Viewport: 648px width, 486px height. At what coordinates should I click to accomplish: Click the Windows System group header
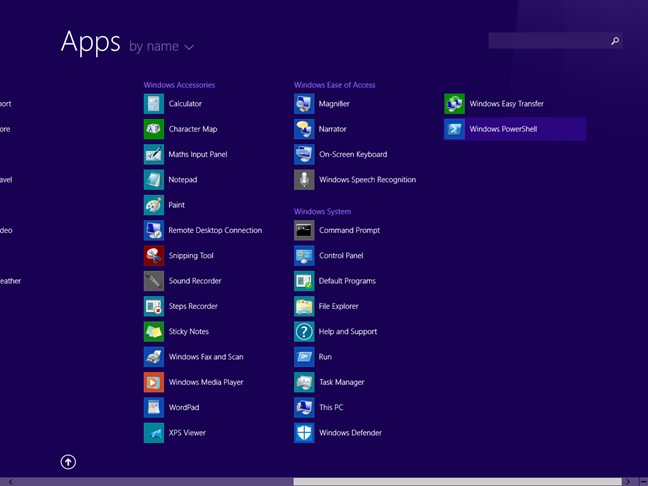click(x=322, y=212)
